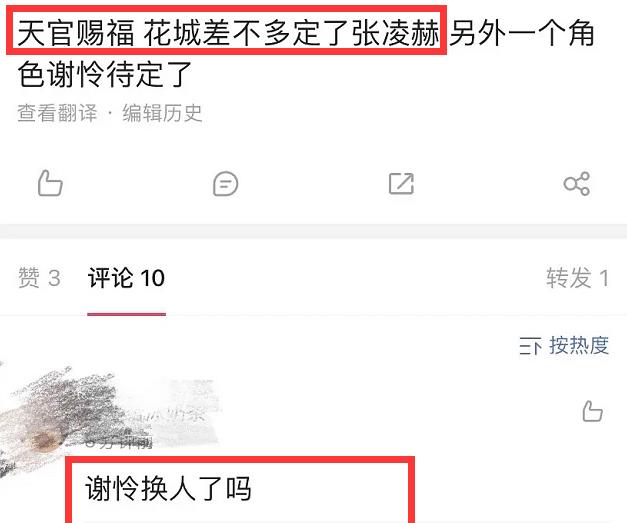This screenshot has width=627, height=523.
Task: Tap the repost icon with arrow square
Action: 401,184
